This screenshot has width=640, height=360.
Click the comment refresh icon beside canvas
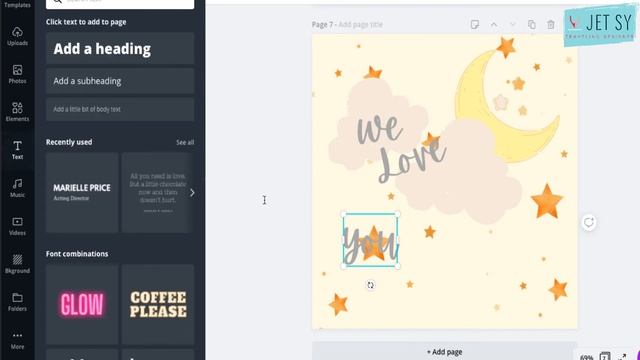point(589,222)
